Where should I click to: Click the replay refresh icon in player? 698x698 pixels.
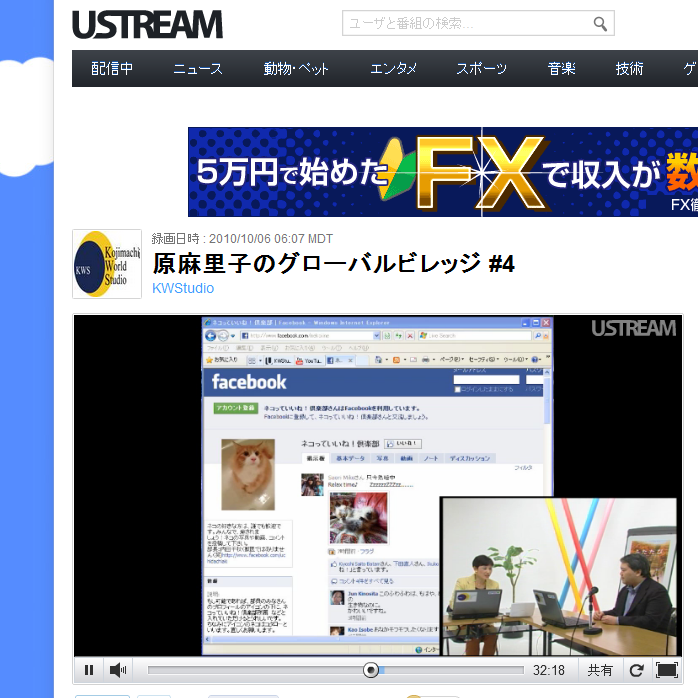pos(637,670)
